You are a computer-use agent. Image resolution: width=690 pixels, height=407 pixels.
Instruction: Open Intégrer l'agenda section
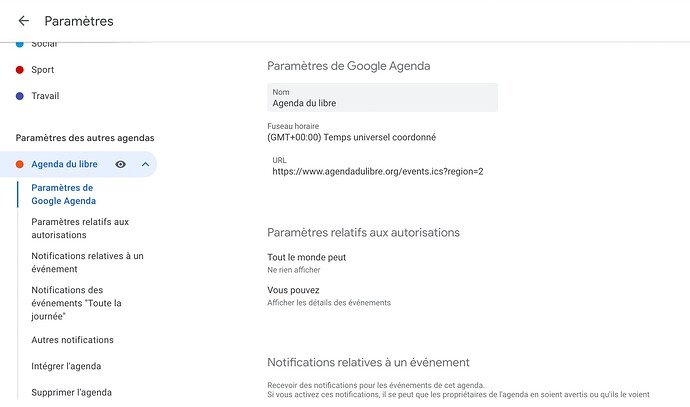tap(66, 366)
